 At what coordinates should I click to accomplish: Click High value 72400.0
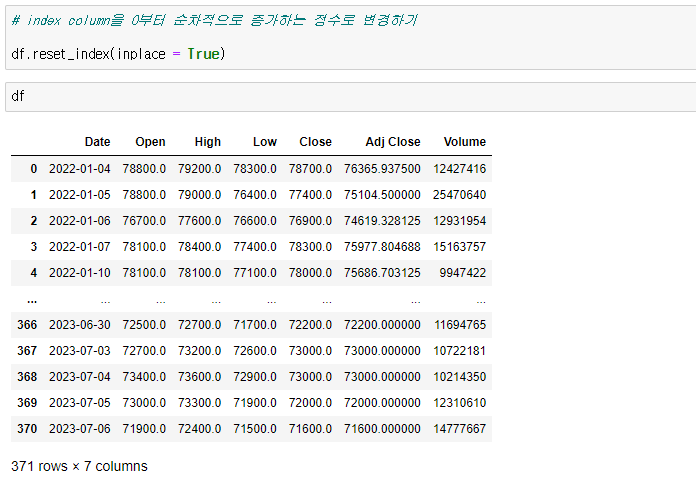[200, 428]
